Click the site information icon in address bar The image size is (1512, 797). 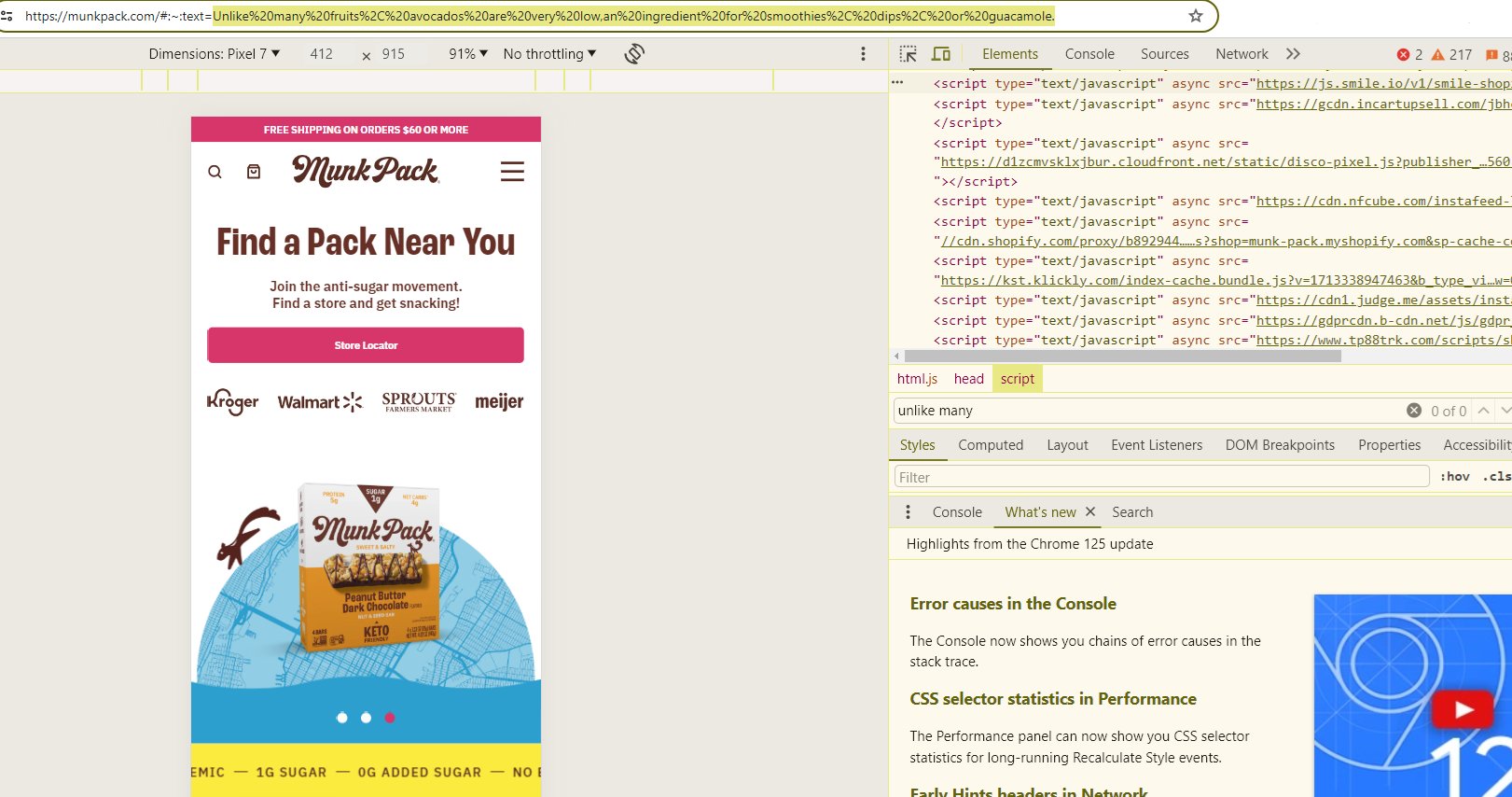(7, 16)
